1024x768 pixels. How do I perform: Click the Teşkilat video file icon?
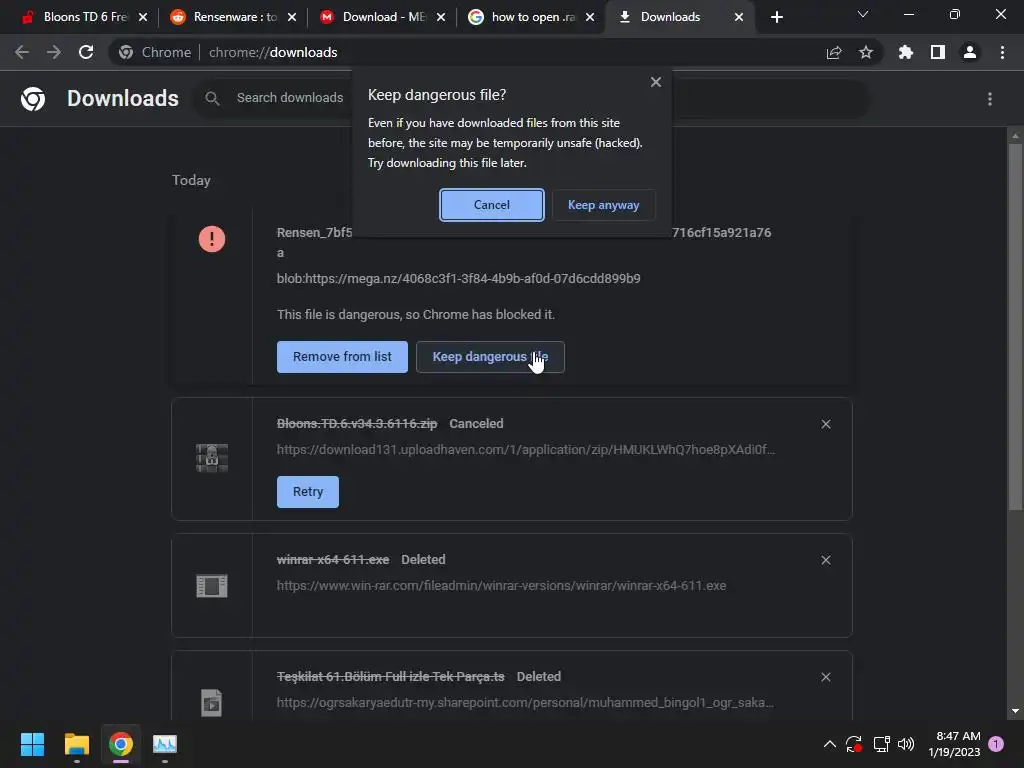212,703
